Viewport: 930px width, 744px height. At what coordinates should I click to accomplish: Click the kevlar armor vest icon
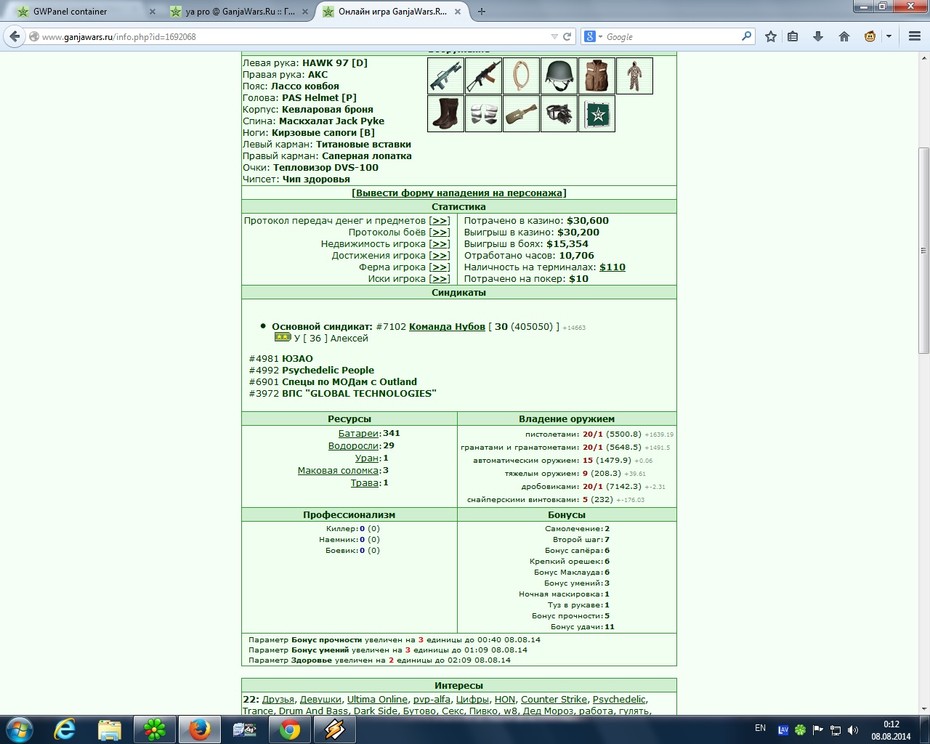tap(597, 75)
